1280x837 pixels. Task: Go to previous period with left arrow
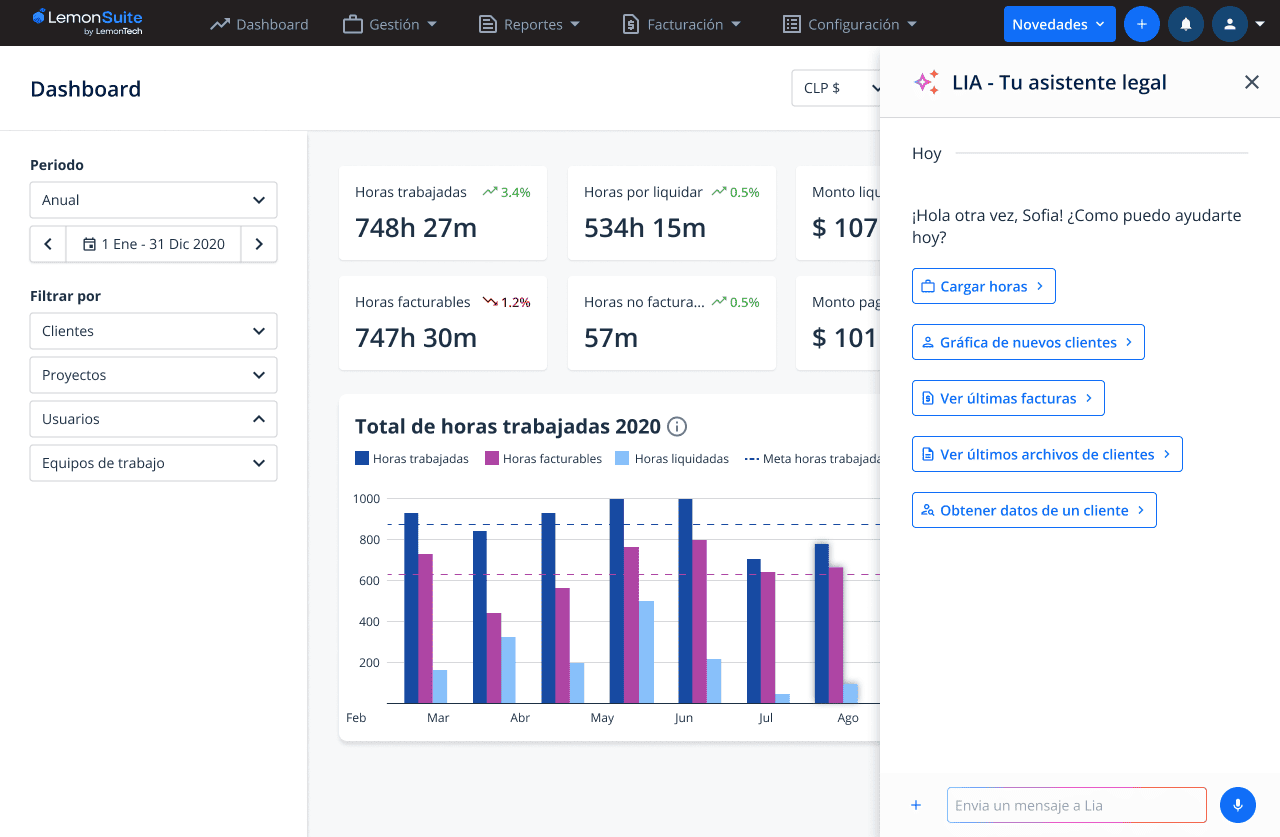pyautogui.click(x=48, y=244)
